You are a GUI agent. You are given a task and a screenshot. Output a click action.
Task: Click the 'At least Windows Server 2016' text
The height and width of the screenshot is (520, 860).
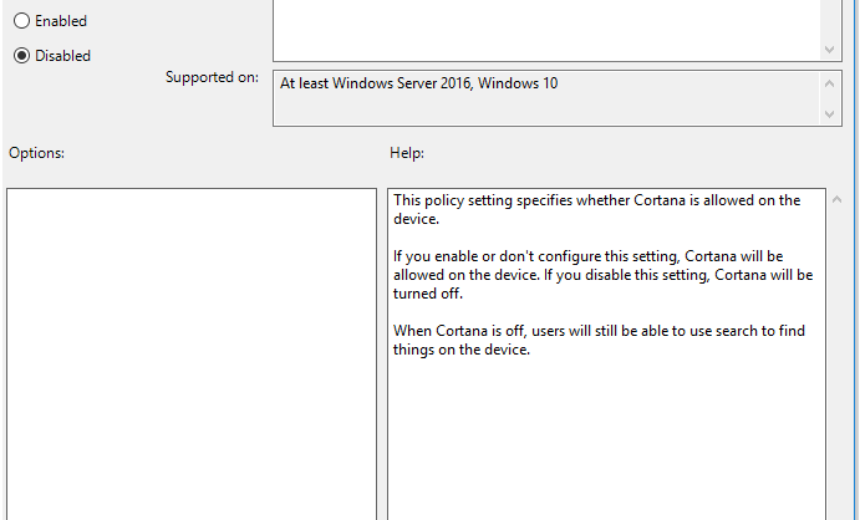pos(419,84)
